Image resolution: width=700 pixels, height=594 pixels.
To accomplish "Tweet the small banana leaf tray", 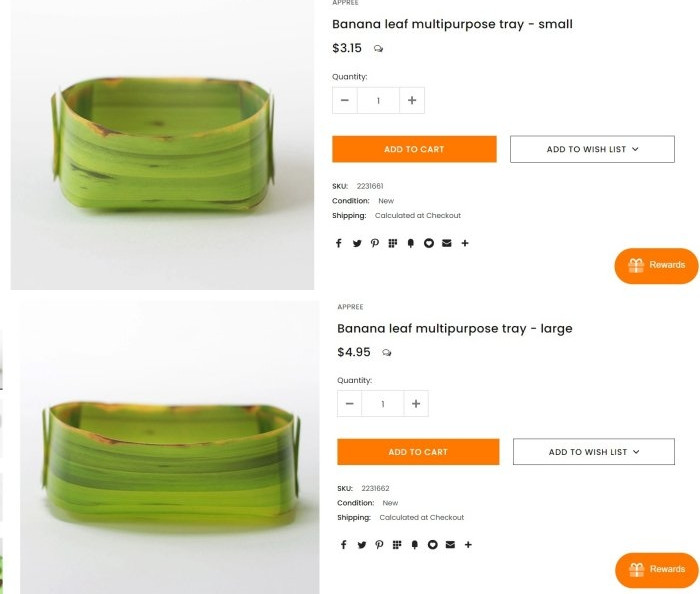I will point(357,243).
